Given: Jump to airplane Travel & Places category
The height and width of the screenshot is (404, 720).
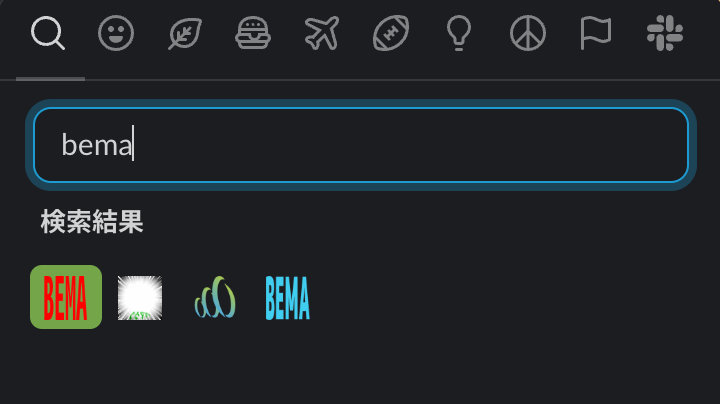Looking at the screenshot, I should click(322, 33).
